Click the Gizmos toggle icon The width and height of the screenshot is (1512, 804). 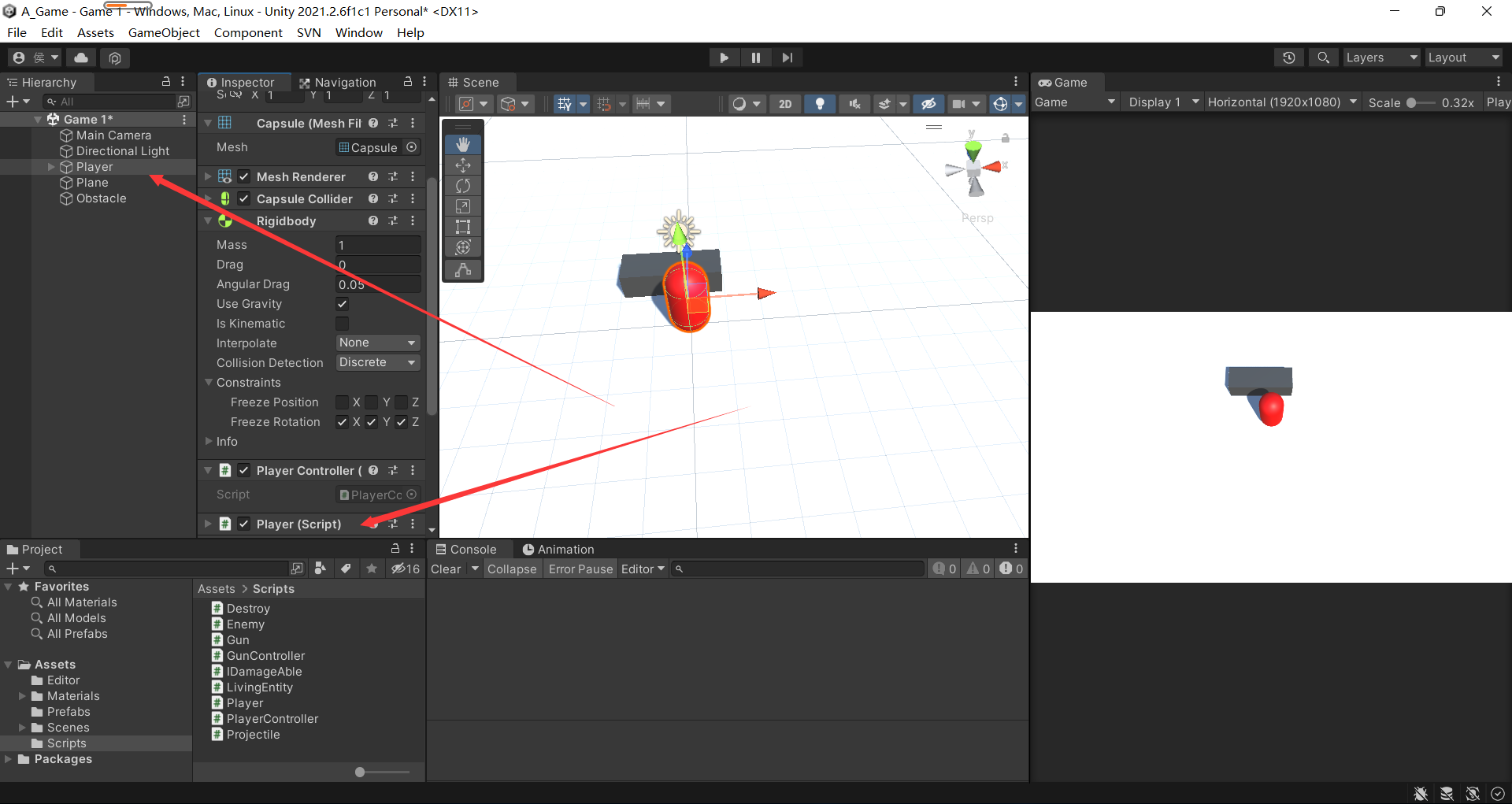(1000, 103)
